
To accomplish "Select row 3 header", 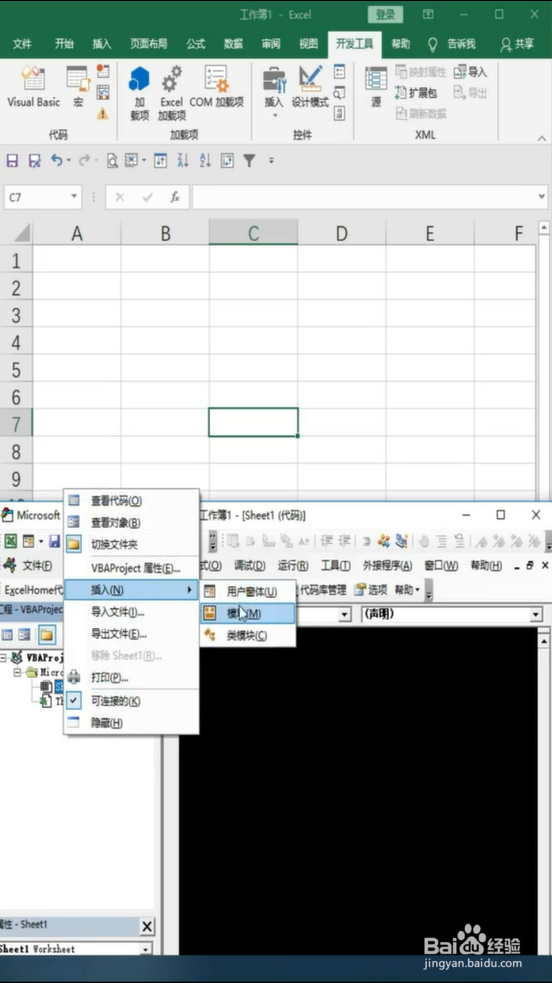I will click(16, 315).
